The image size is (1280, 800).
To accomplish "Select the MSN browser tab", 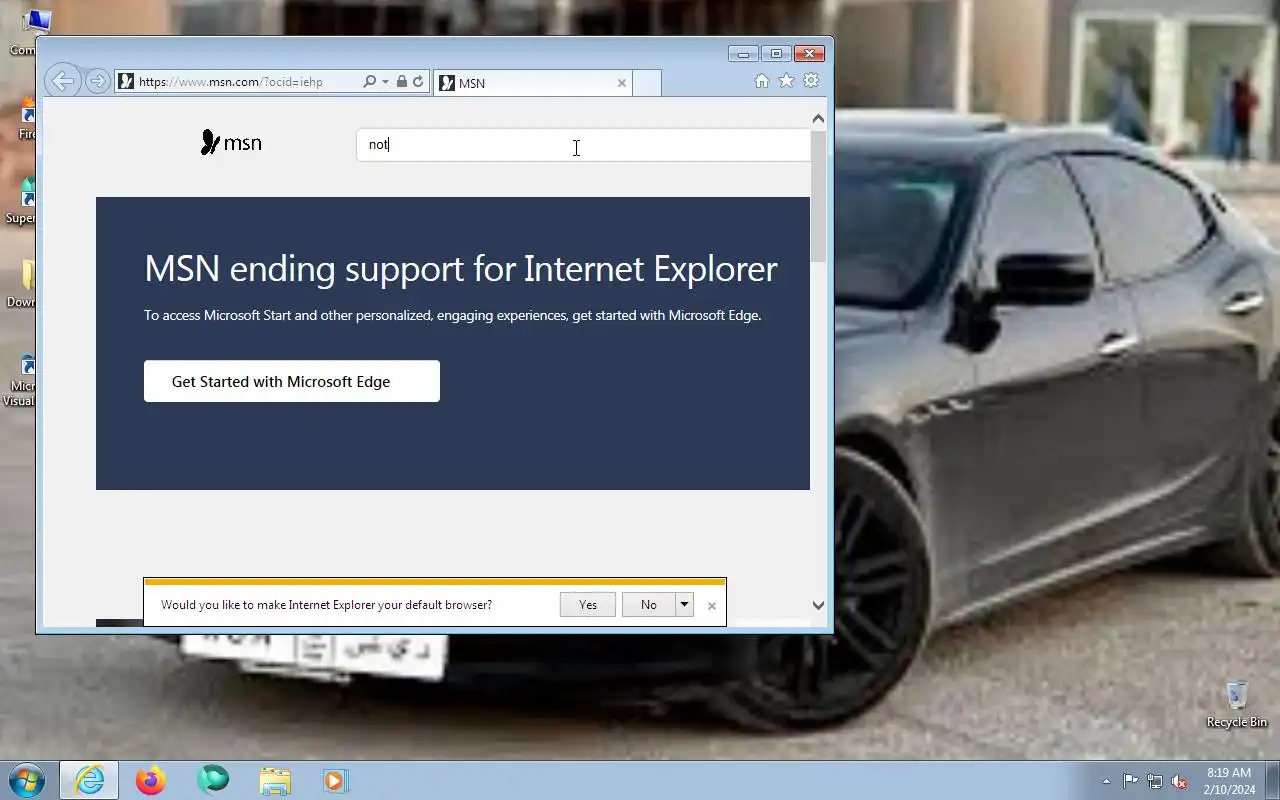I will pyautogui.click(x=533, y=83).
